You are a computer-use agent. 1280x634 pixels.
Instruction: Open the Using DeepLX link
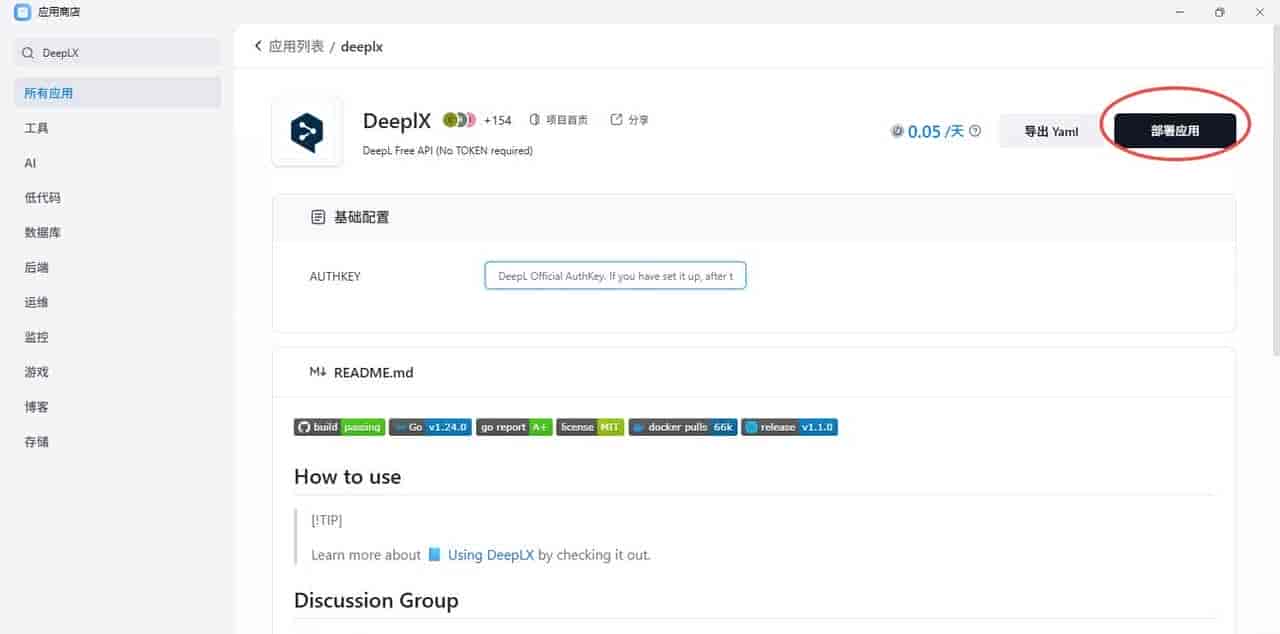coord(491,555)
